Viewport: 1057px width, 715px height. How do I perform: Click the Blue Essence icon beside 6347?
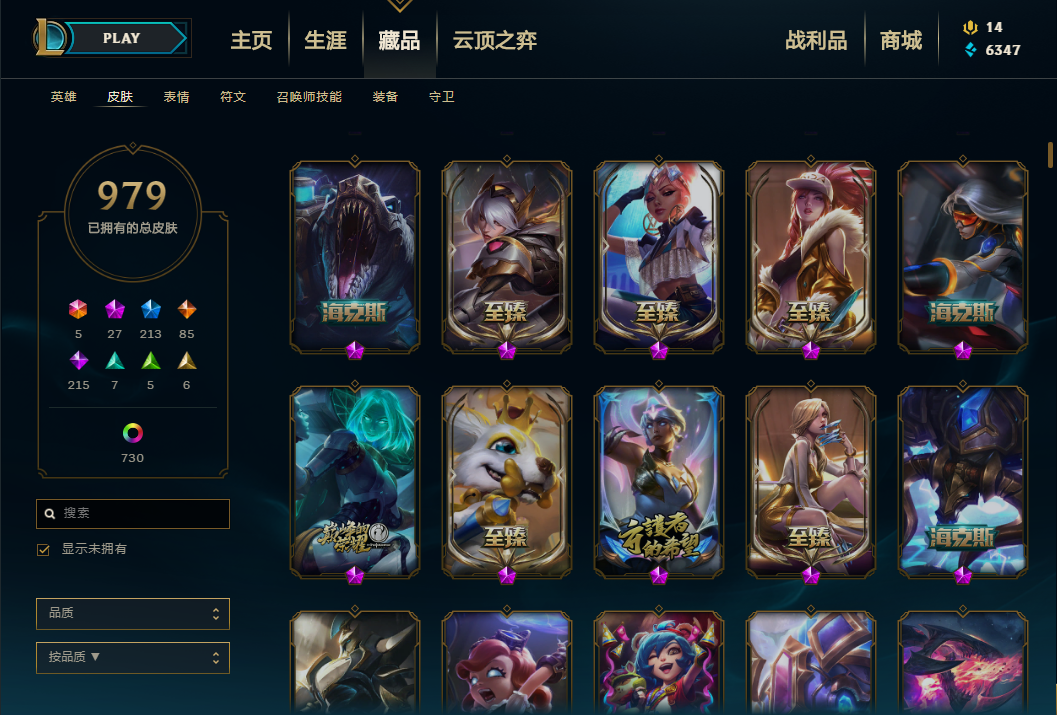pos(970,50)
